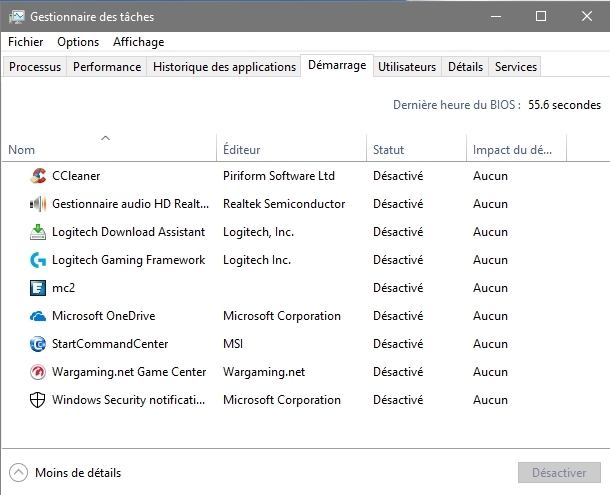
Task: Sort by the Statut column header
Action: [416, 148]
